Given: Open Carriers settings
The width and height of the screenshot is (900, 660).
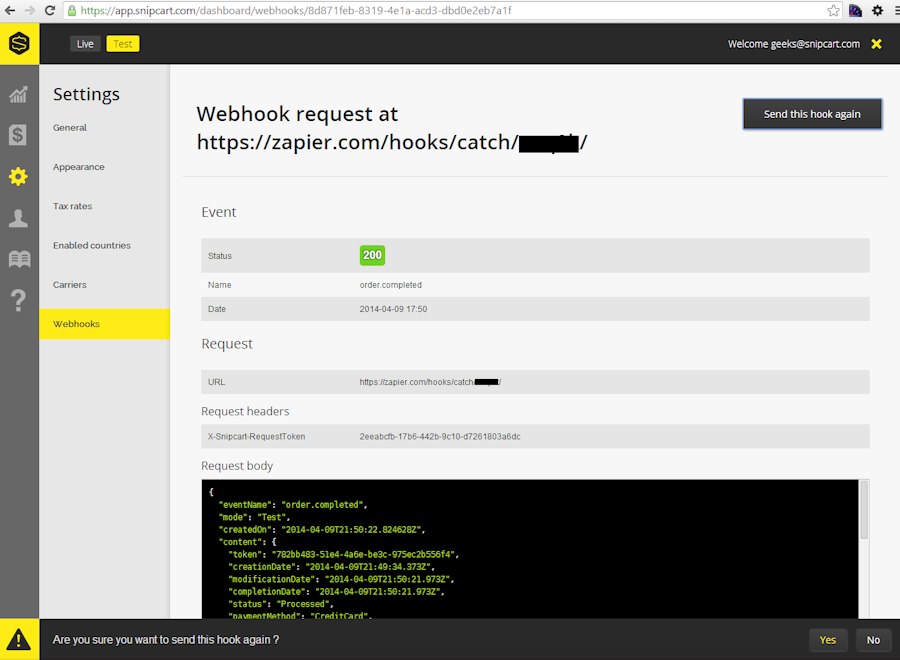Looking at the screenshot, I should (x=70, y=285).
